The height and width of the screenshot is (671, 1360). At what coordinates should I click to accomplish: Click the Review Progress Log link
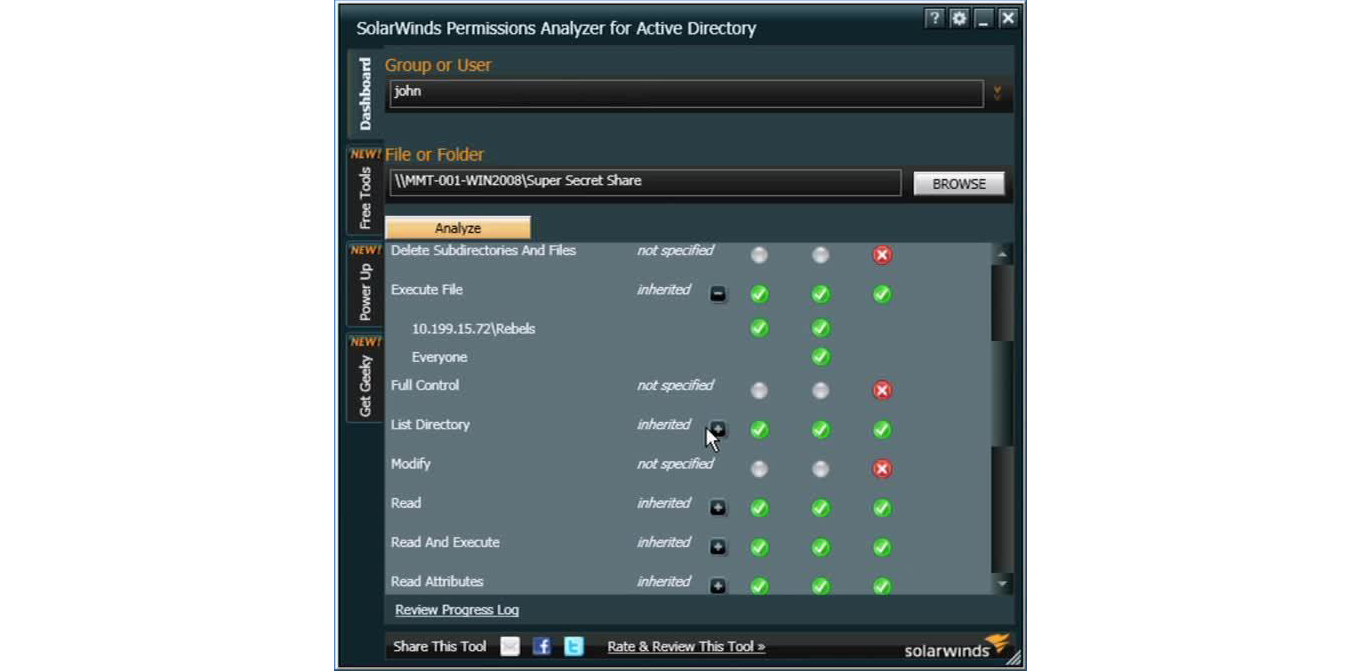[455, 610]
